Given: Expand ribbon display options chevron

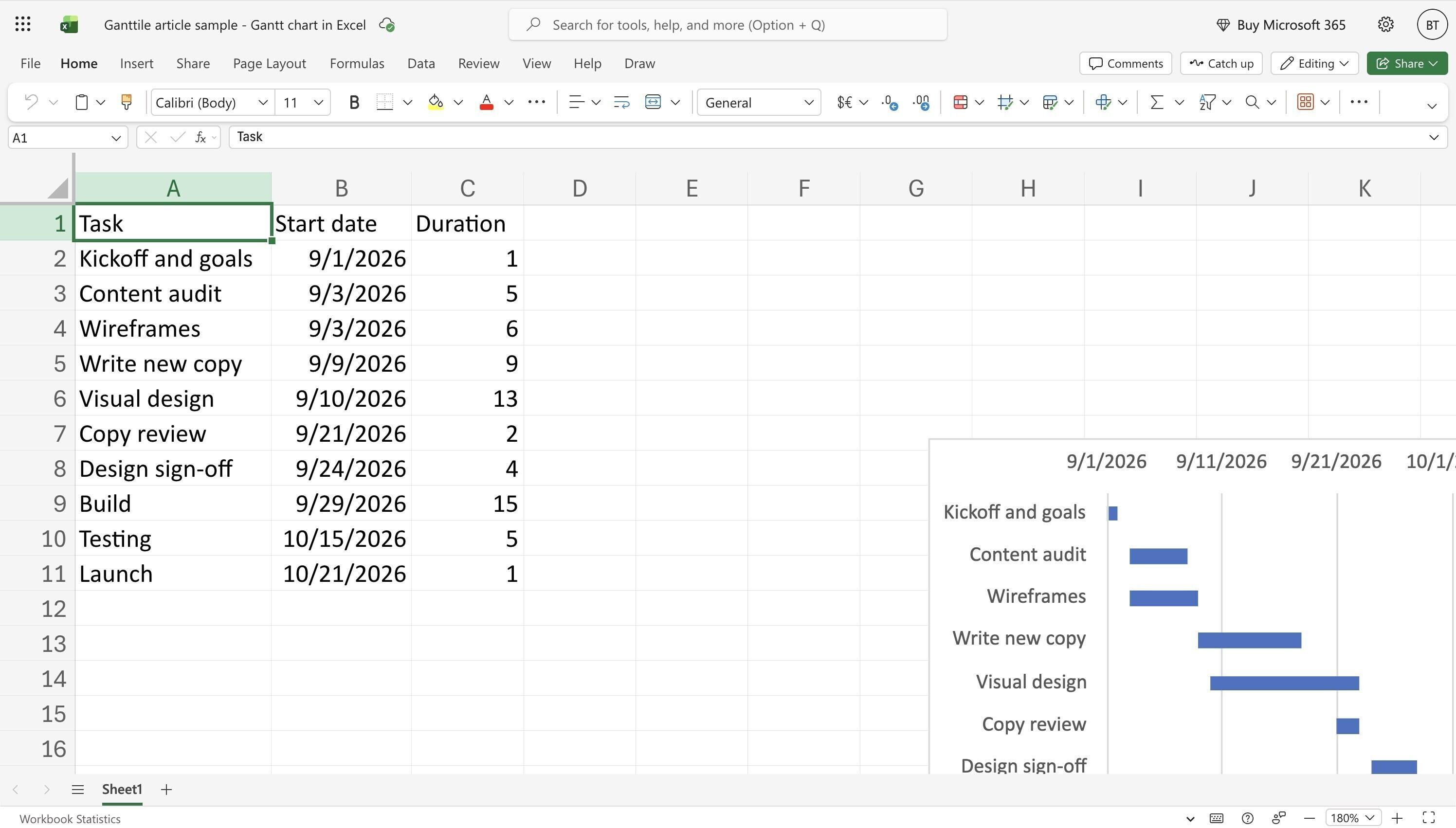Looking at the screenshot, I should 1432,106.
